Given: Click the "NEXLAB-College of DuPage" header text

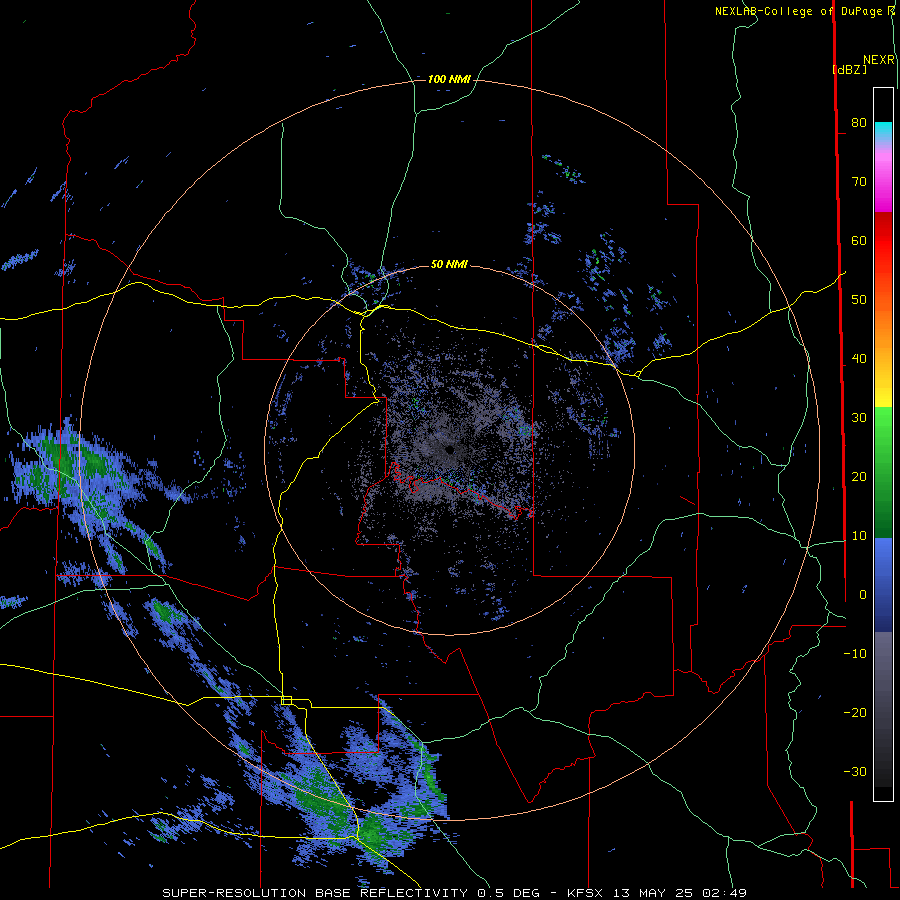Looking at the screenshot, I should click(800, 11).
